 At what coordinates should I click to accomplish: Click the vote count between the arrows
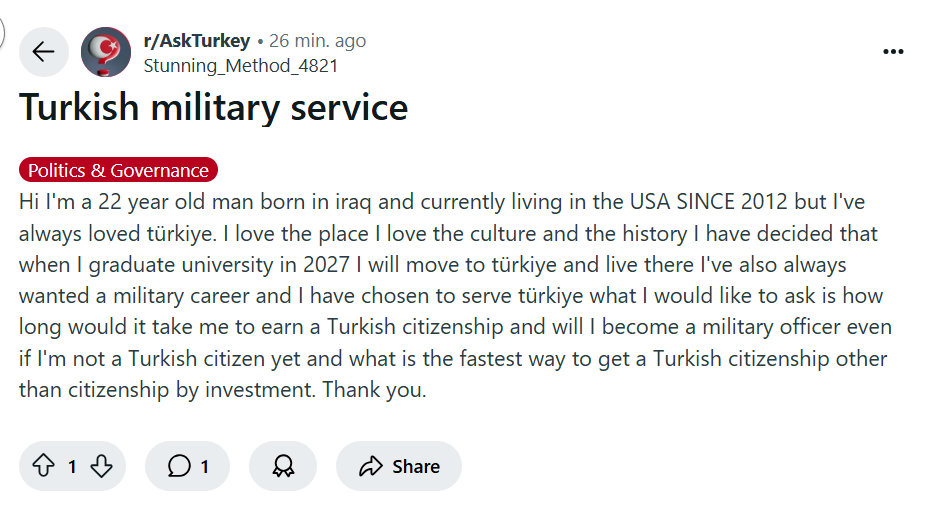click(x=72, y=467)
